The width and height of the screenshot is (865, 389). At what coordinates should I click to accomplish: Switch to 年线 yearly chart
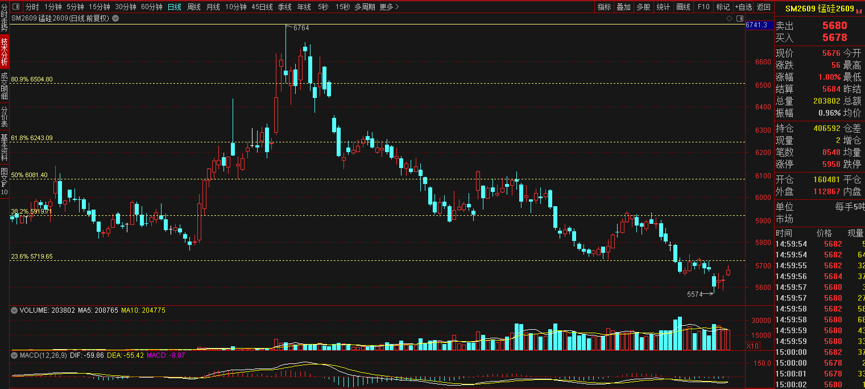(x=304, y=7)
